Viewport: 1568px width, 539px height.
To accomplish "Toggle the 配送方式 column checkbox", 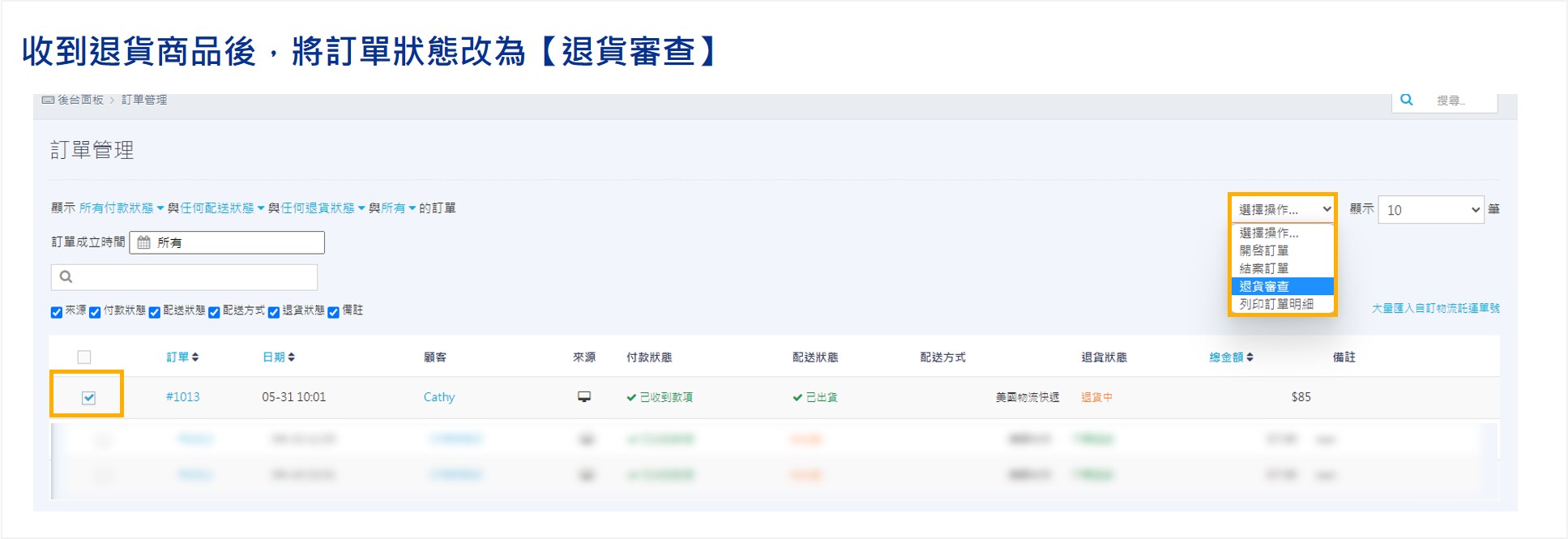I will pos(214,312).
